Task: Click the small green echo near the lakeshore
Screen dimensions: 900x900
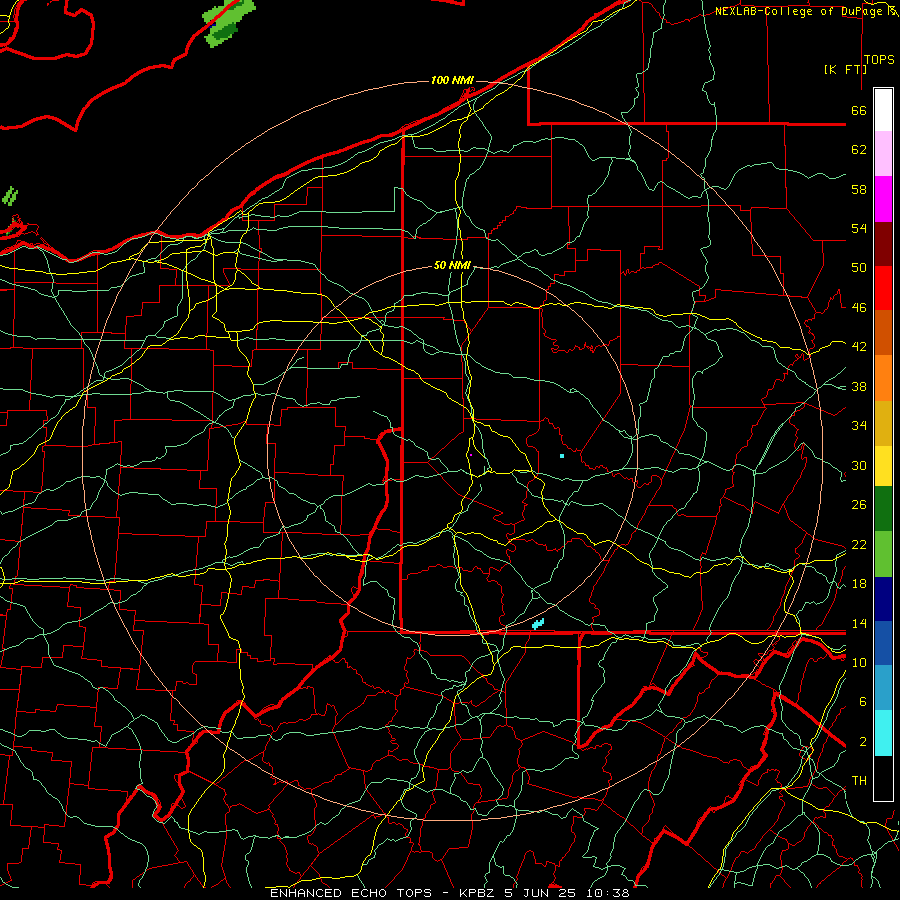Action: pyautogui.click(x=10, y=196)
